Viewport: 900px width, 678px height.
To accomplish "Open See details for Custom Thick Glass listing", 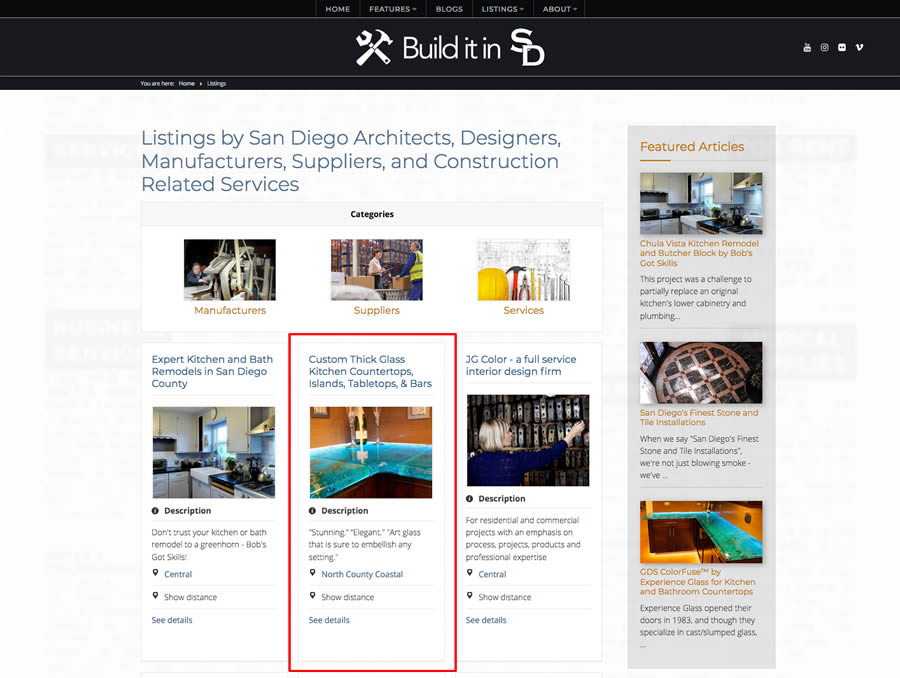I will coord(329,620).
